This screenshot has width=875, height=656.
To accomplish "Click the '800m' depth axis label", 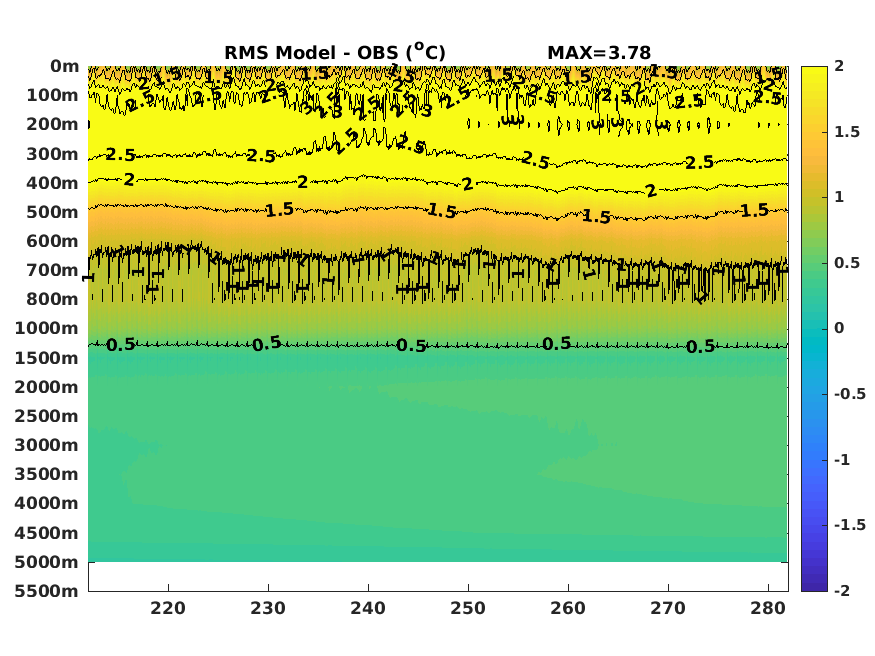I will pos(52,299).
